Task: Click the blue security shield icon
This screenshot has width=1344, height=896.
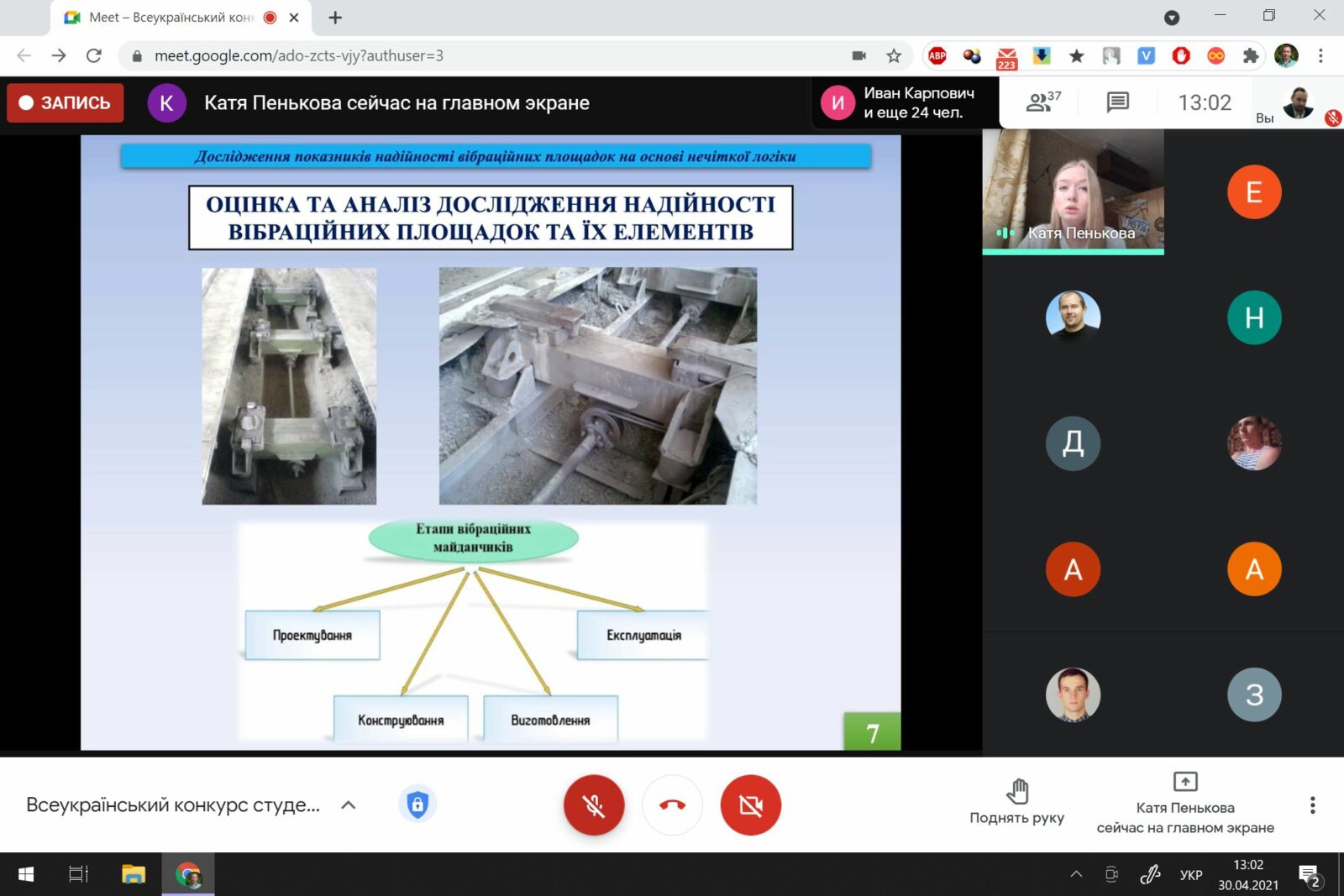Action: (x=417, y=804)
